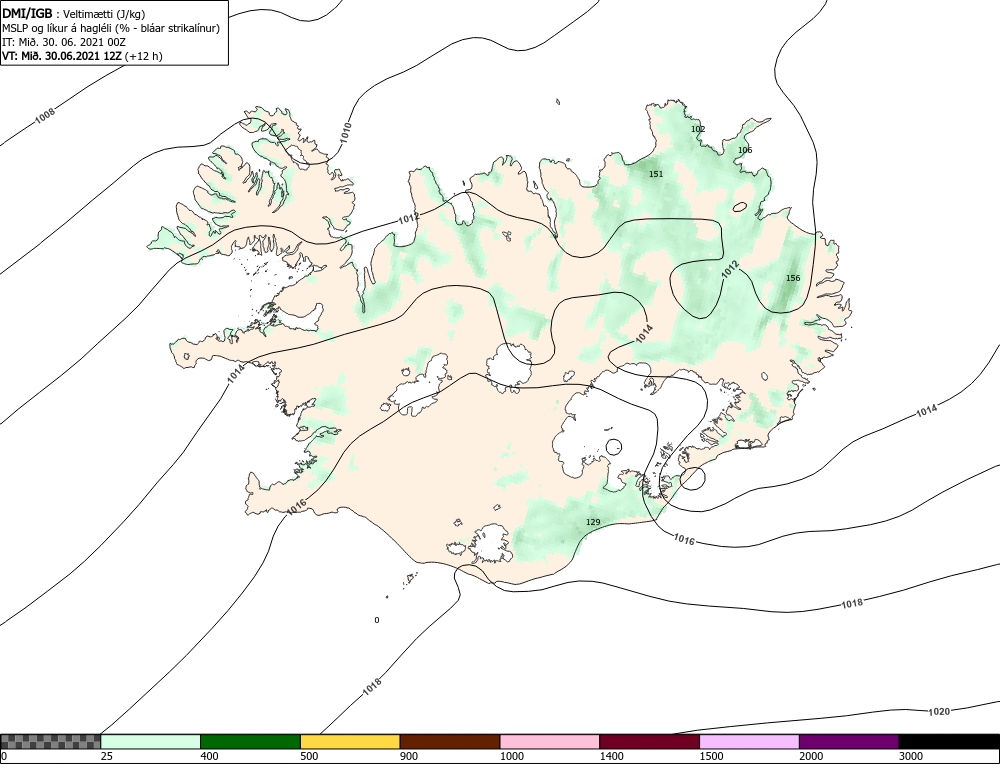Click the dark maroon 1400–1500 legend swatch
Viewport: 1000px width, 764px height.
(x=649, y=741)
